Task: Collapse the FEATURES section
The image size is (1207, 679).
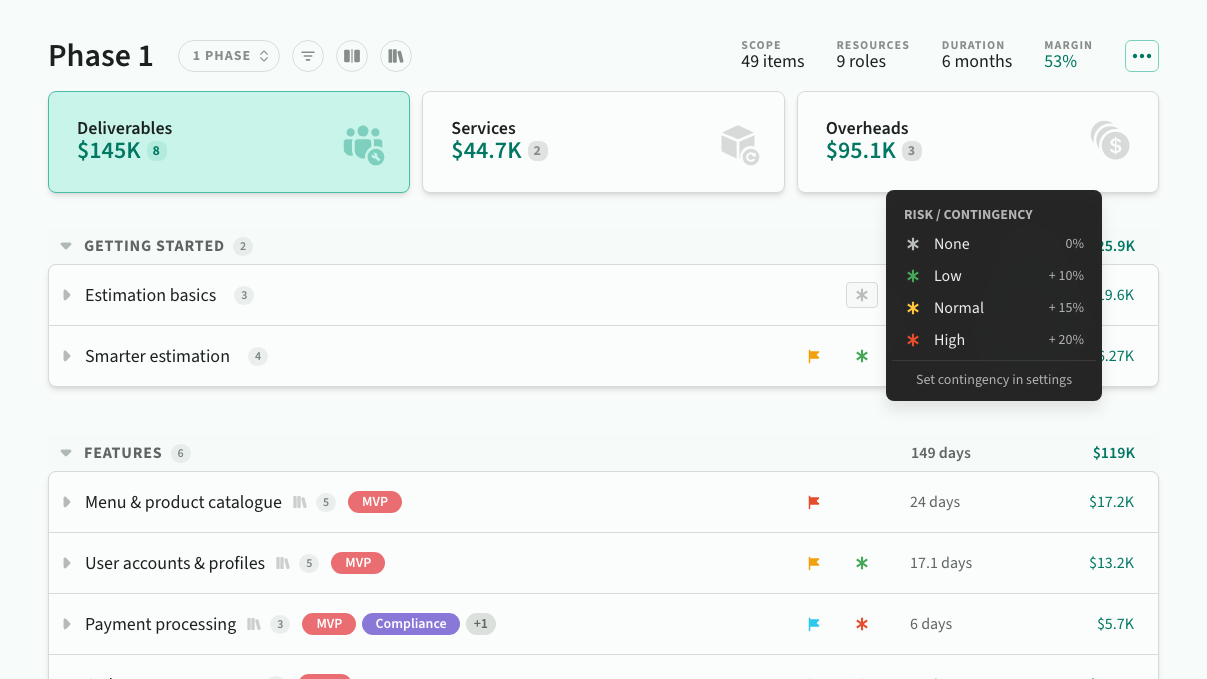Action: point(66,453)
